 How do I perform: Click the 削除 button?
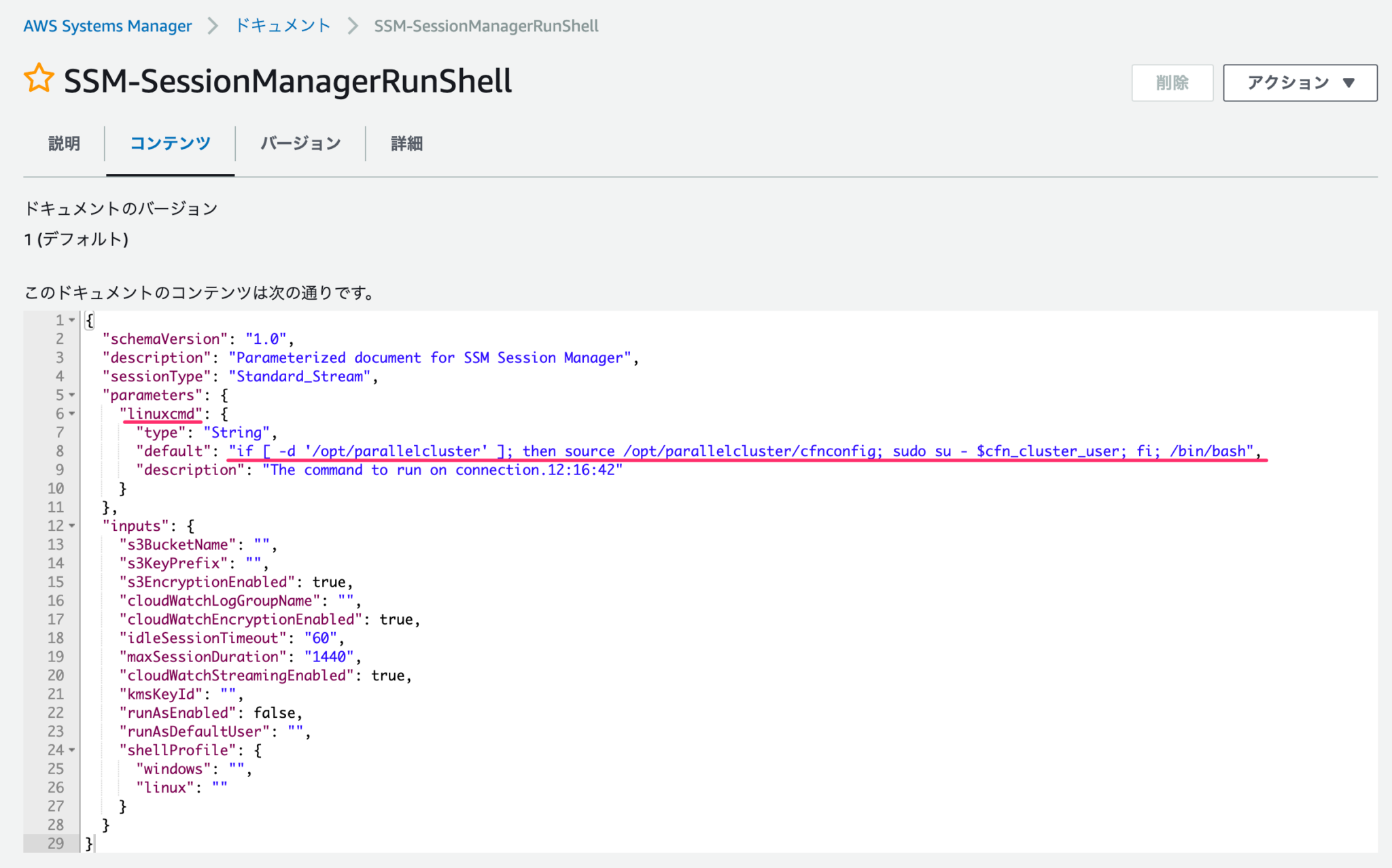1172,82
